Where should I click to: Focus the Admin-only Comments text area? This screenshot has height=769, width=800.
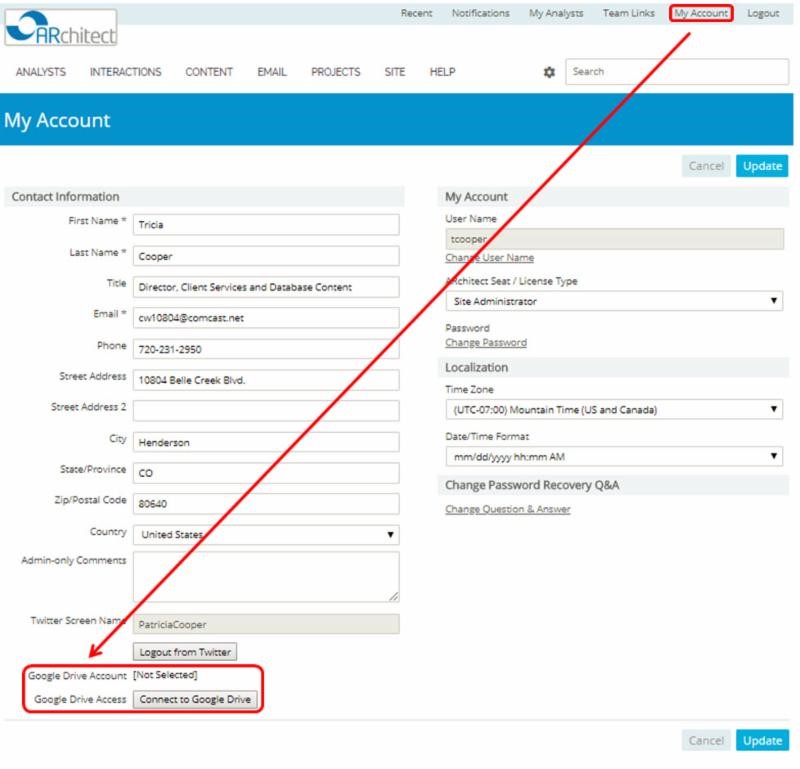[x=266, y=577]
